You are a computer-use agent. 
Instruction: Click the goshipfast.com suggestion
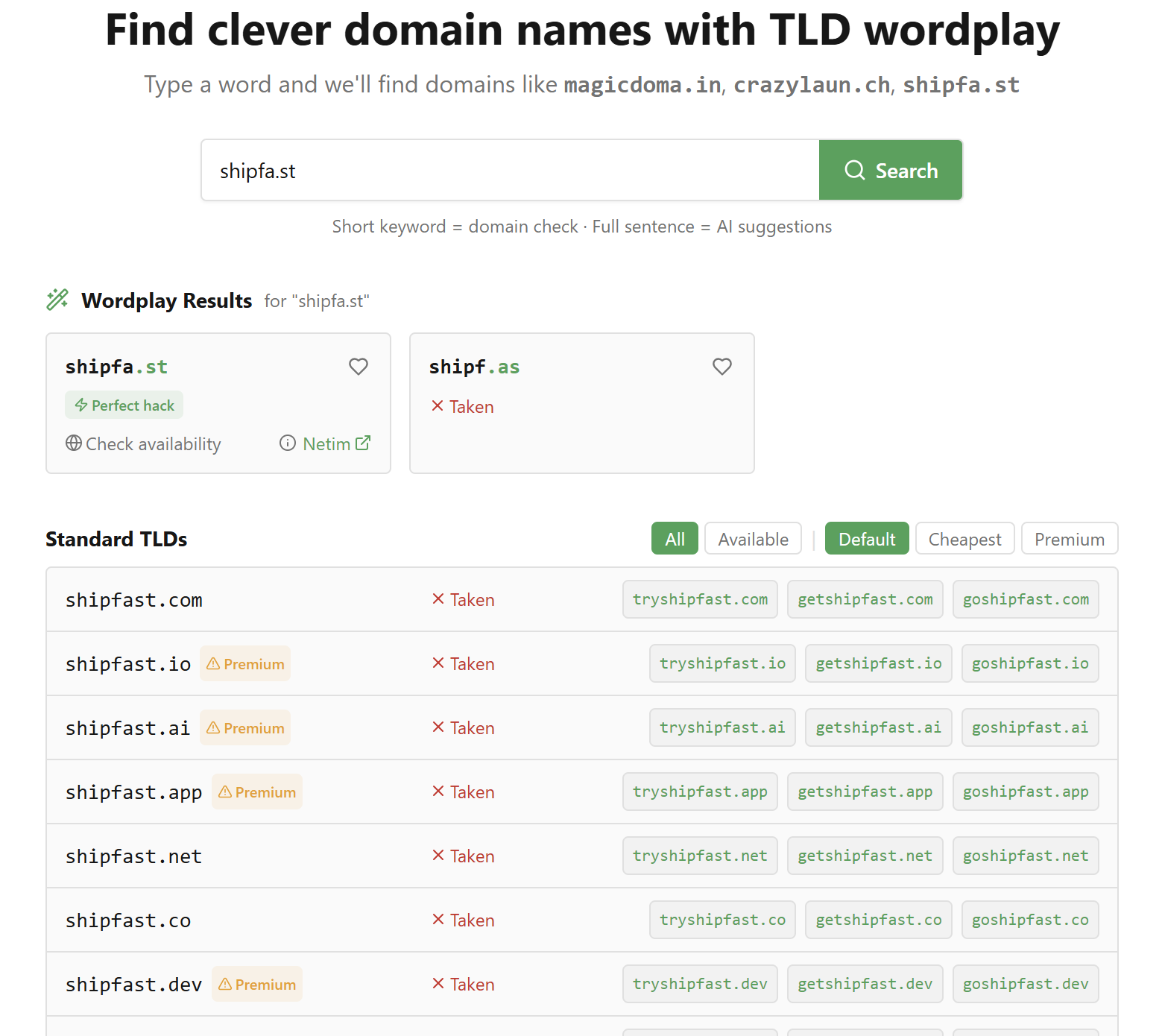point(1026,599)
